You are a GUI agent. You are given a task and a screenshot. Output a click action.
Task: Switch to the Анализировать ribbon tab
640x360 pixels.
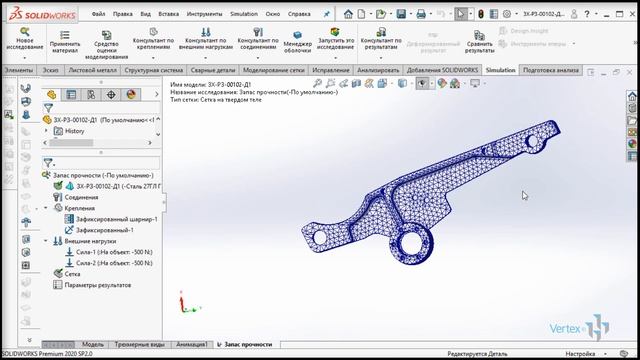click(378, 70)
